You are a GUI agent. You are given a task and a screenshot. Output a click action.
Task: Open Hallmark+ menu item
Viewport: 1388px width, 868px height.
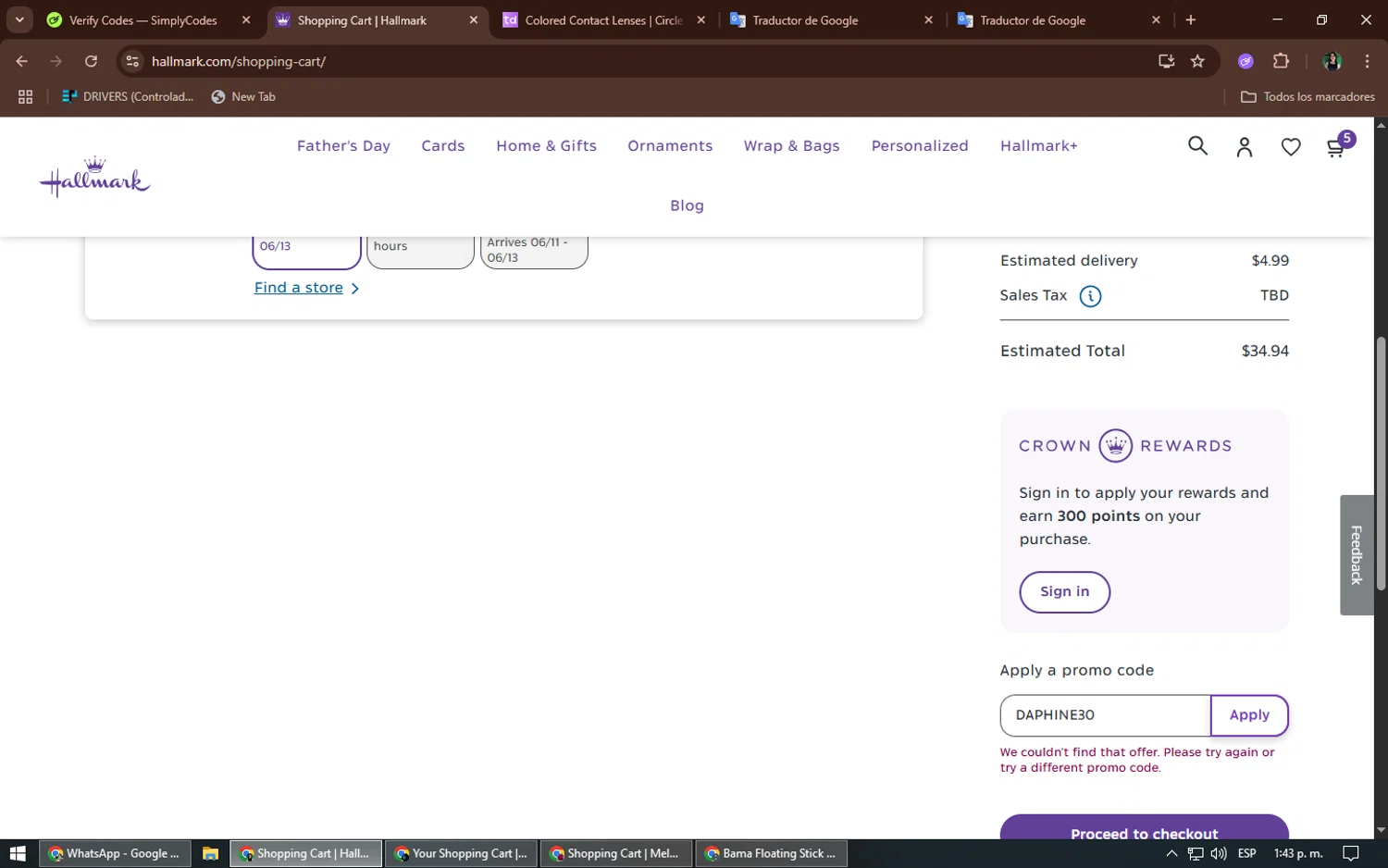[x=1038, y=146]
